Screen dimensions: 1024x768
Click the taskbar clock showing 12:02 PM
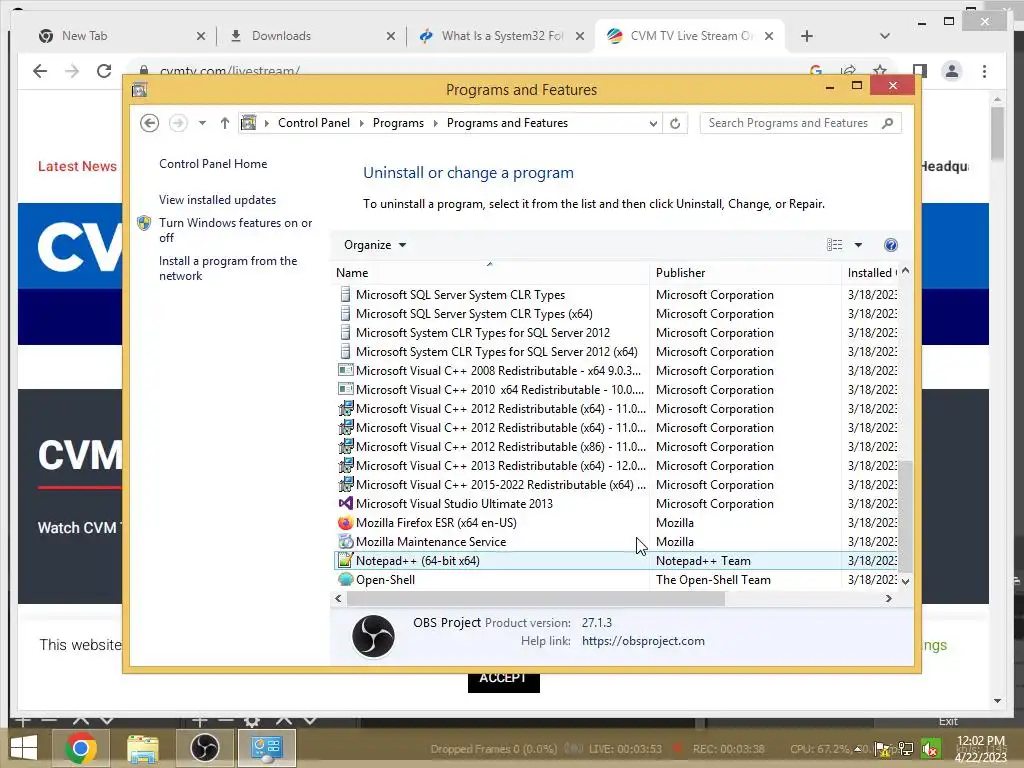point(981,748)
